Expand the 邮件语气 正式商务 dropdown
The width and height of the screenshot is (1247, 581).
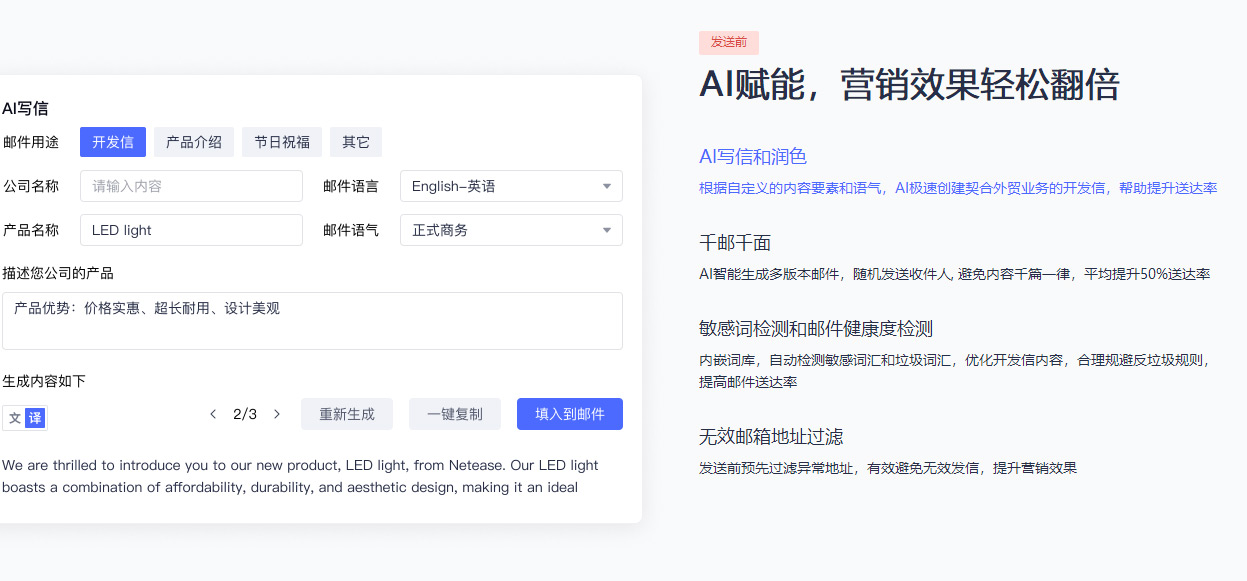[x=511, y=230]
